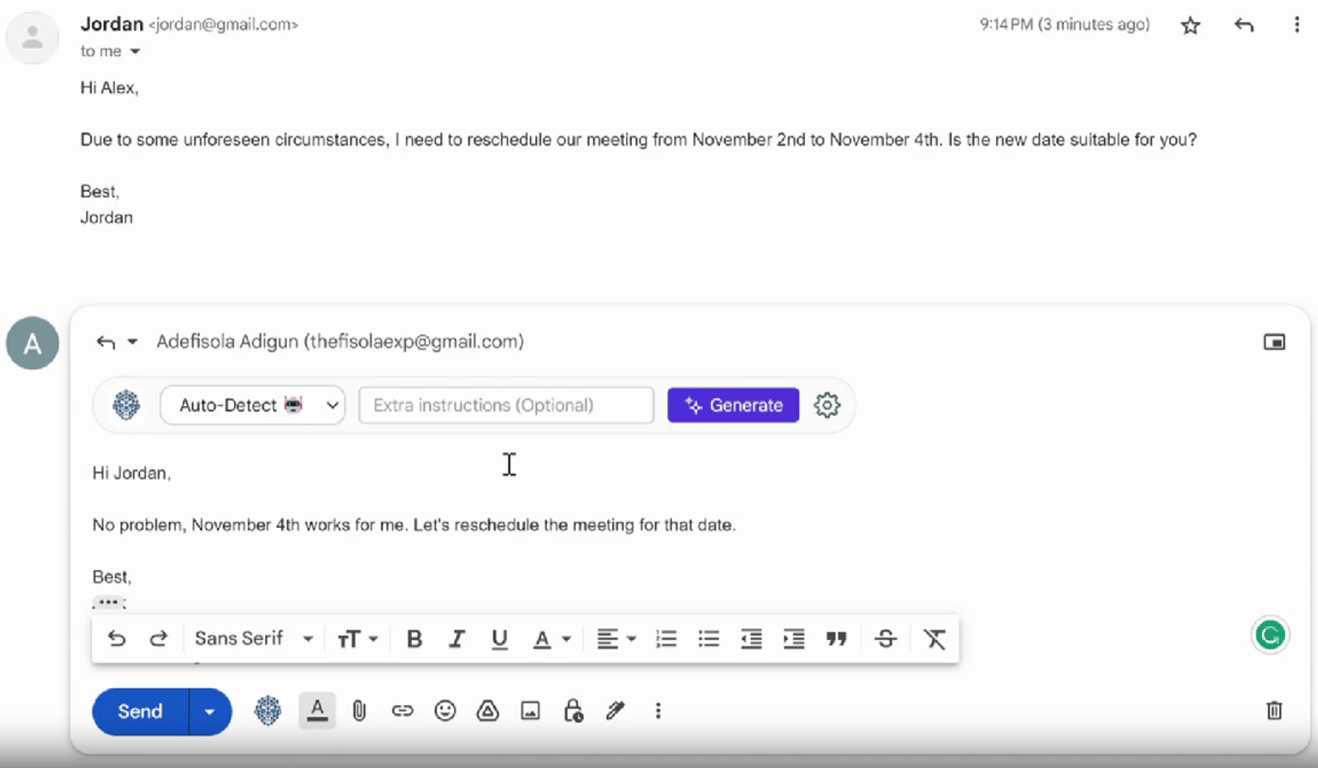This screenshot has height=768, width=1318.
Task: Toggle italic formatting
Action: tap(457, 639)
